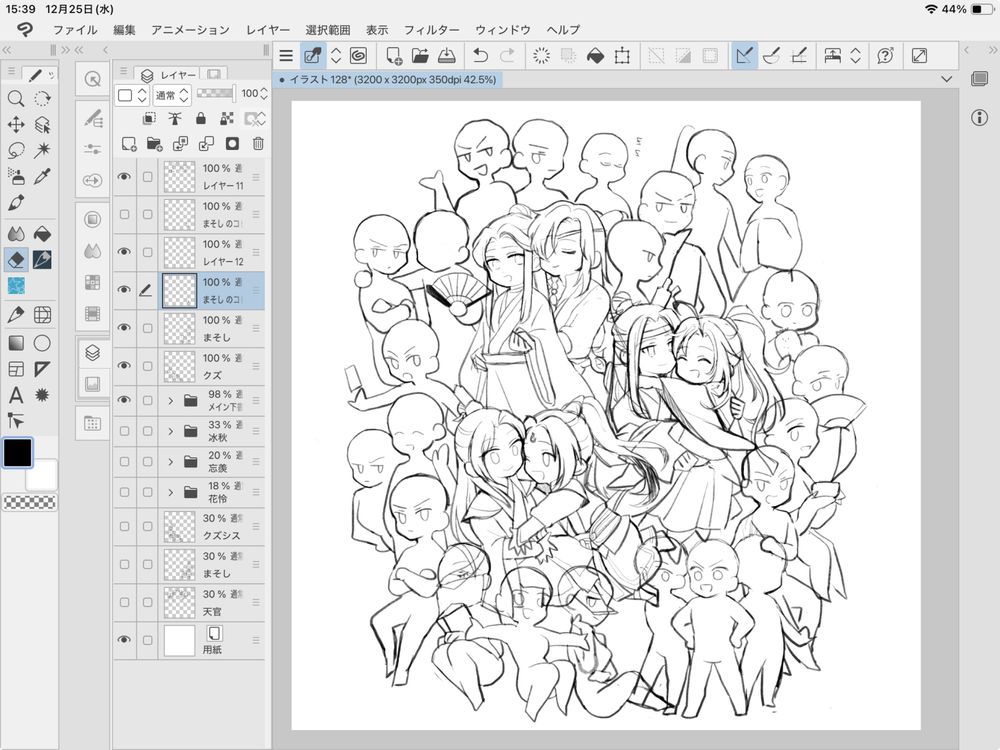Select the Lasso selection tool

16,151
